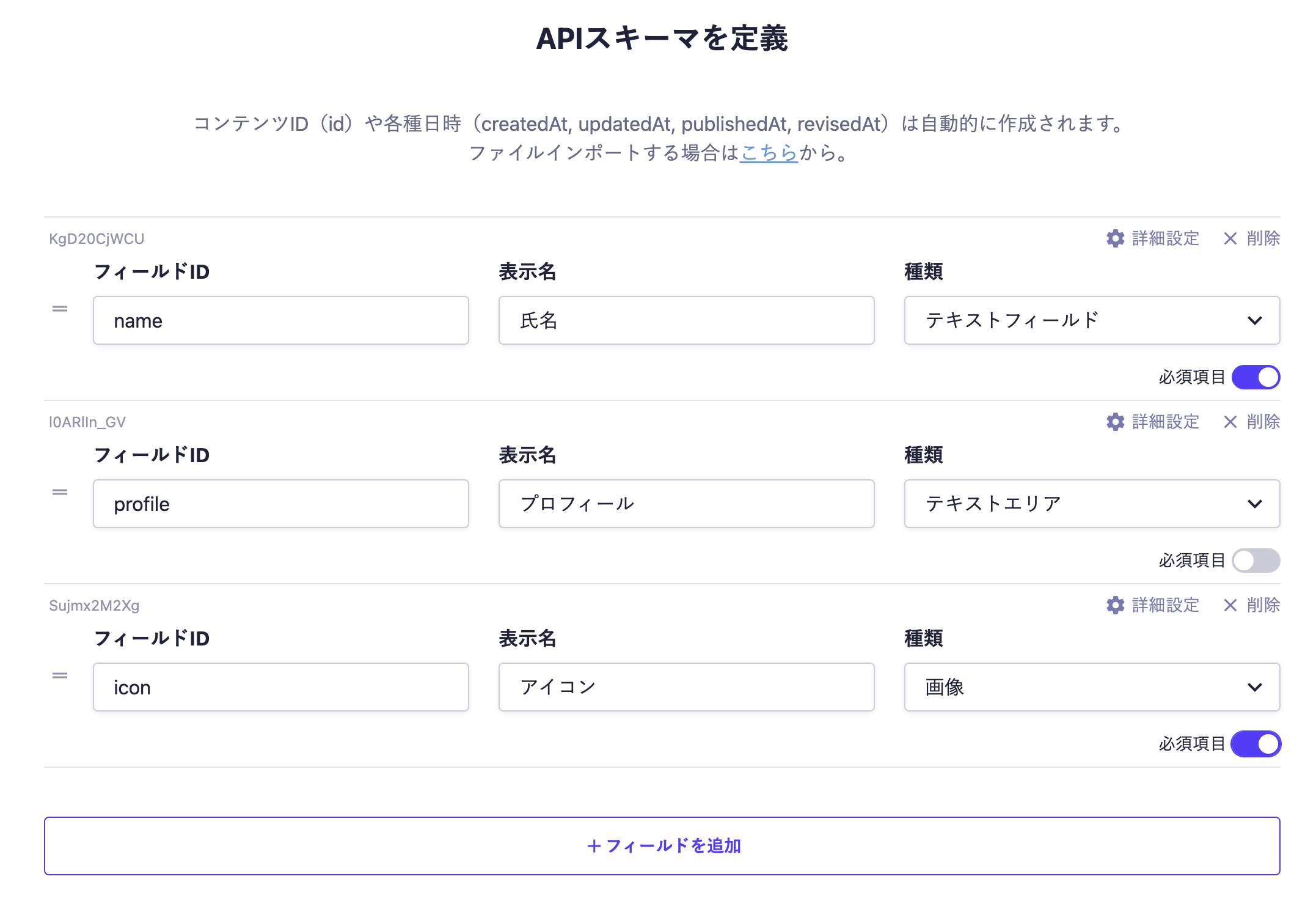Click the field ID input containing profile
This screenshot has height=901, width=1316.
(x=280, y=504)
